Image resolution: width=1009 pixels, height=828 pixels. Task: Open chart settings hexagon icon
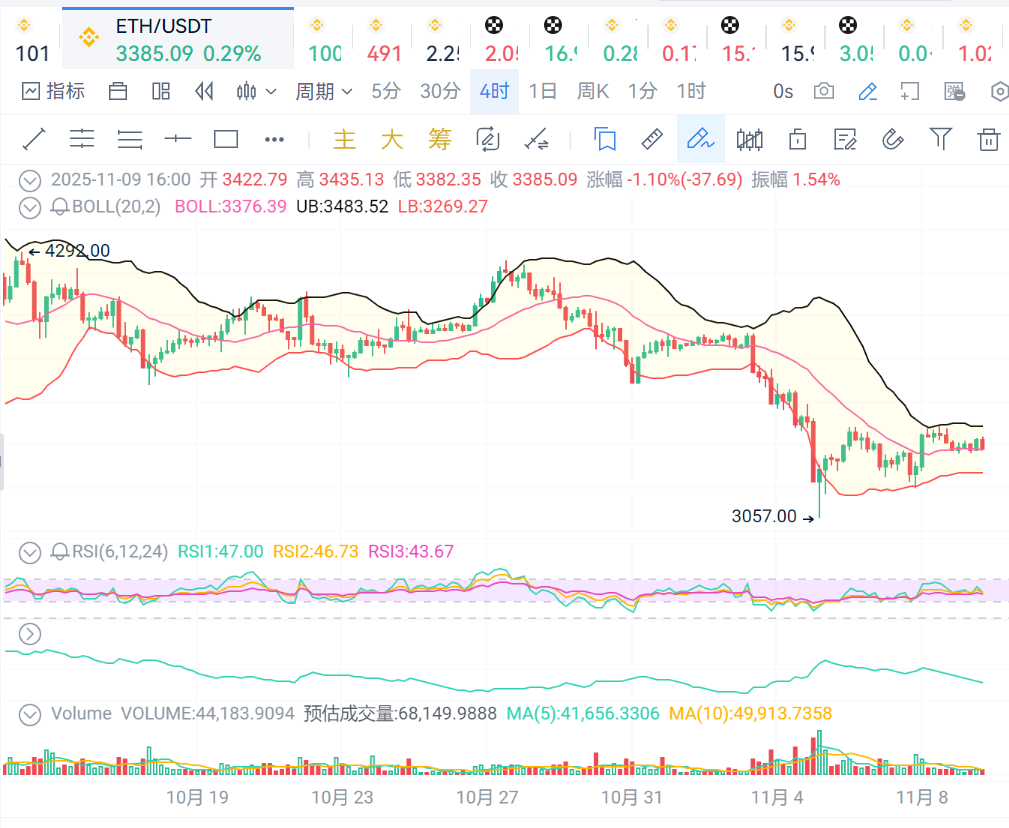click(x=999, y=92)
